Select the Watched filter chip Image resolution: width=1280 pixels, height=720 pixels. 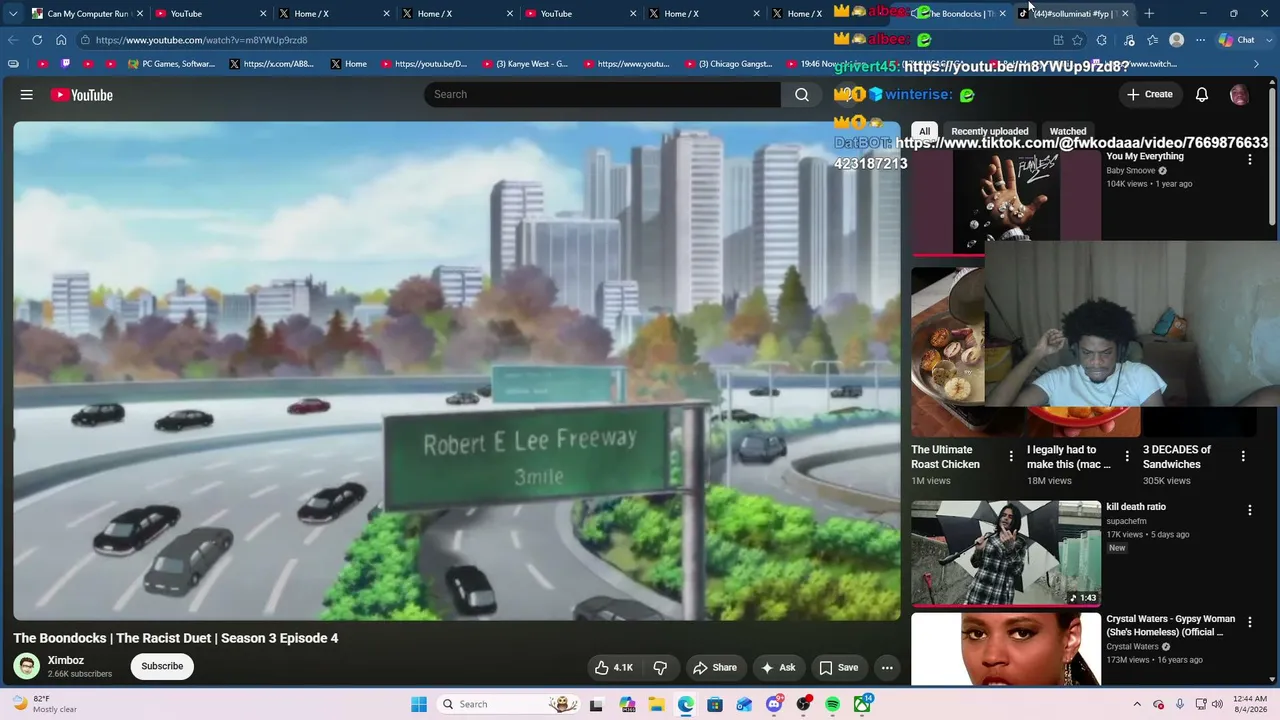(1068, 131)
